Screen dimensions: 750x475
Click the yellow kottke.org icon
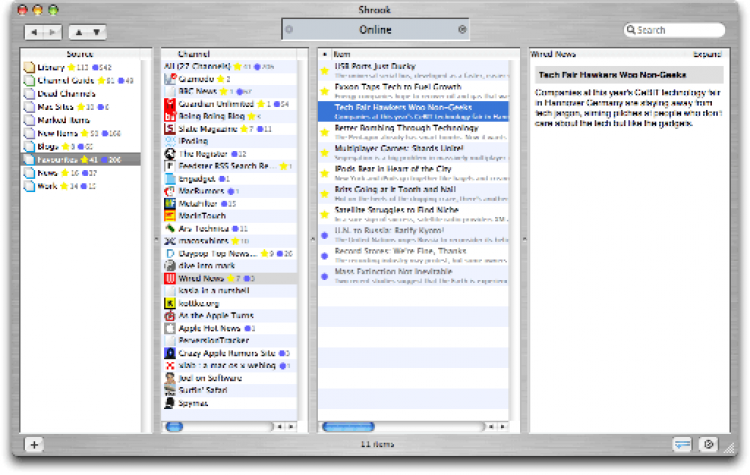pyautogui.click(x=170, y=303)
